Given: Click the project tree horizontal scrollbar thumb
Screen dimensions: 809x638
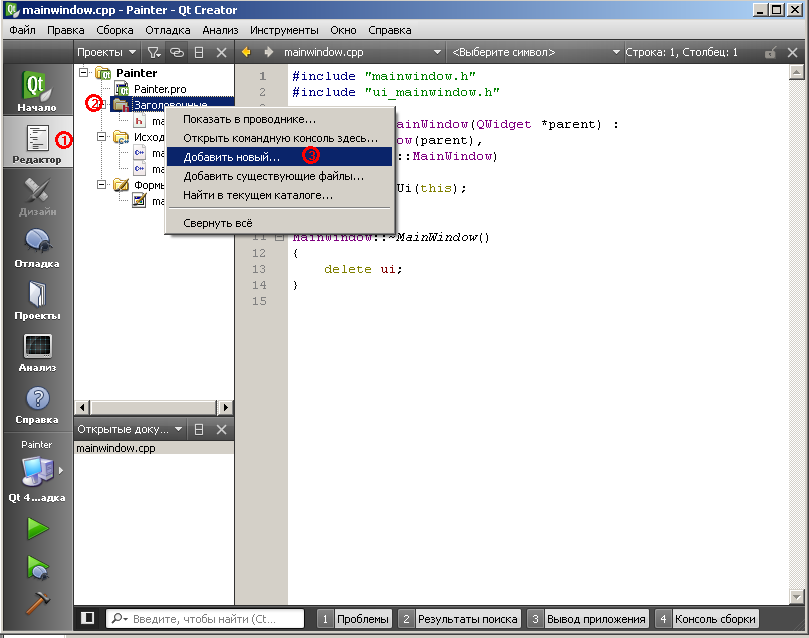Looking at the screenshot, I should [153, 407].
